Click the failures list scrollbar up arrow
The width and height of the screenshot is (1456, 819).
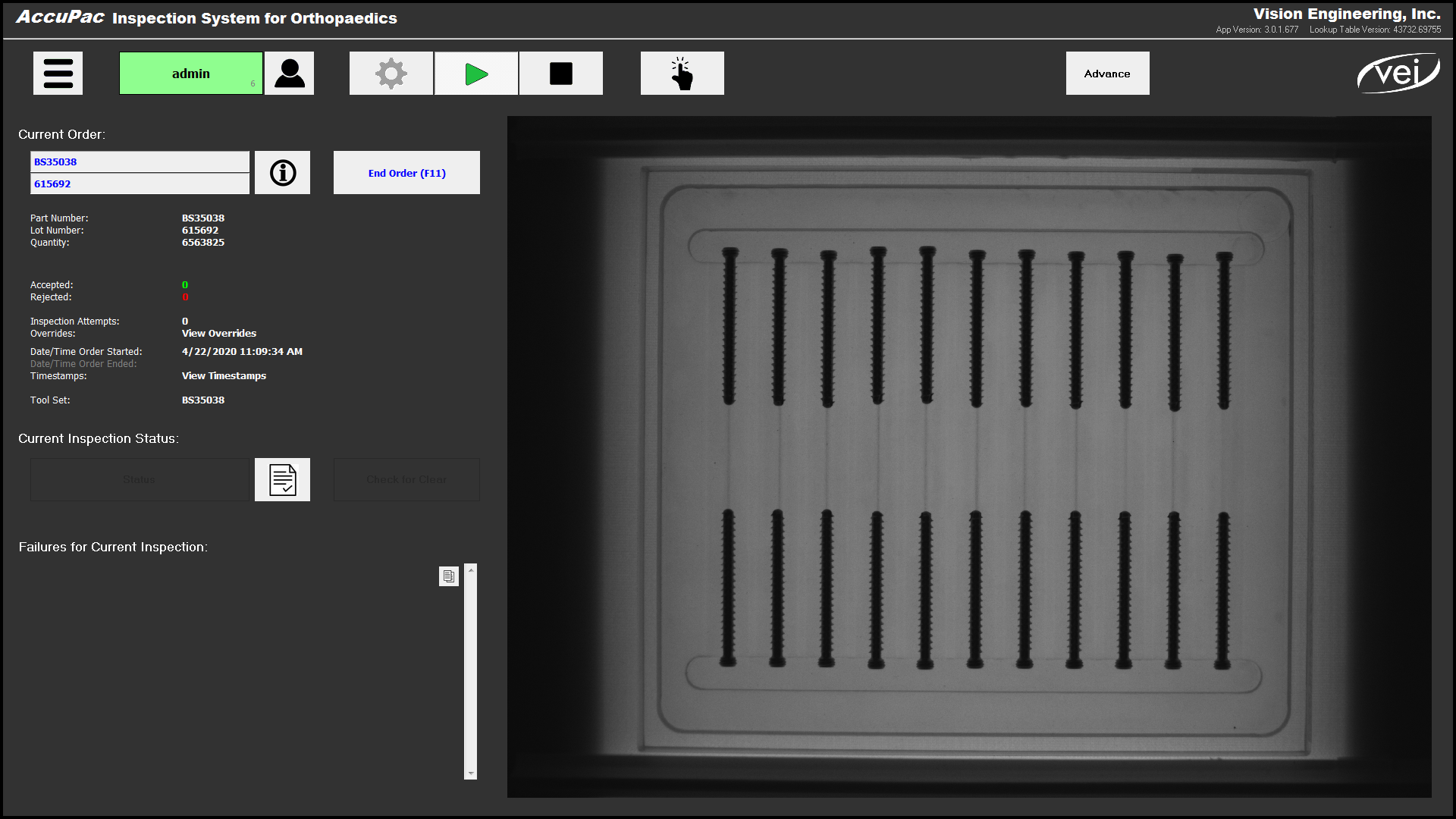(x=471, y=570)
